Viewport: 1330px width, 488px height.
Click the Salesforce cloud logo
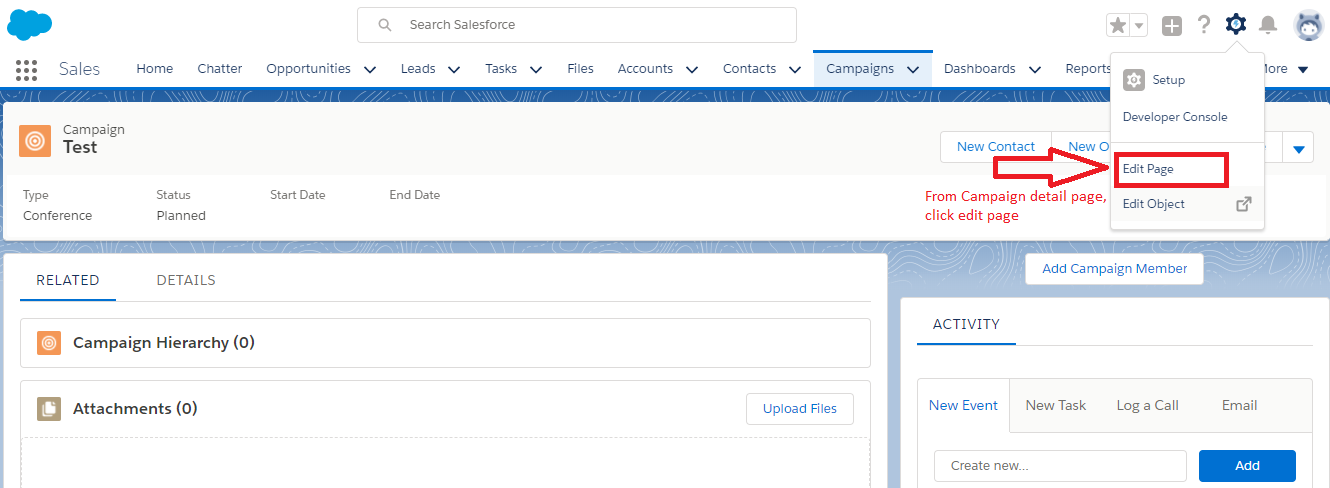(x=29, y=24)
